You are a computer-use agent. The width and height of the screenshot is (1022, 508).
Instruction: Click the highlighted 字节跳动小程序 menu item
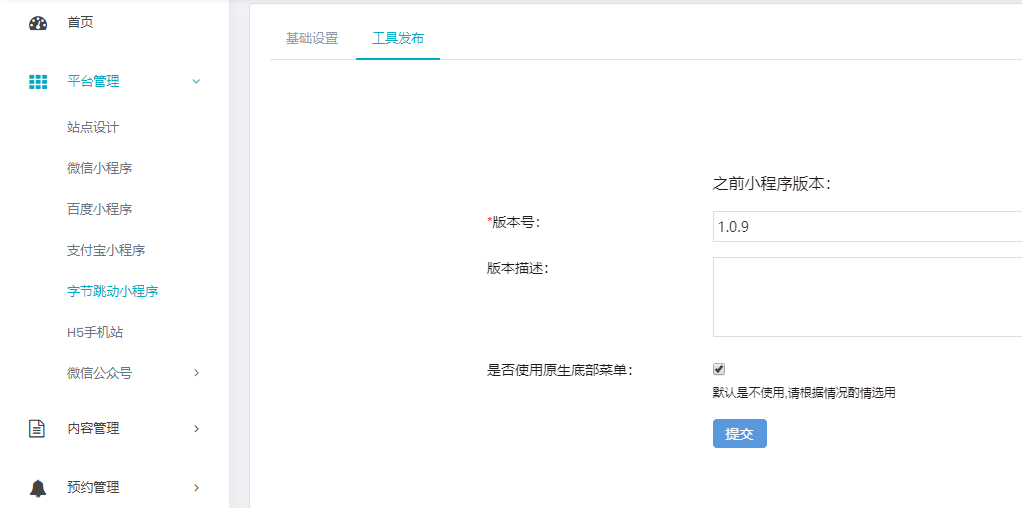[x=113, y=291]
